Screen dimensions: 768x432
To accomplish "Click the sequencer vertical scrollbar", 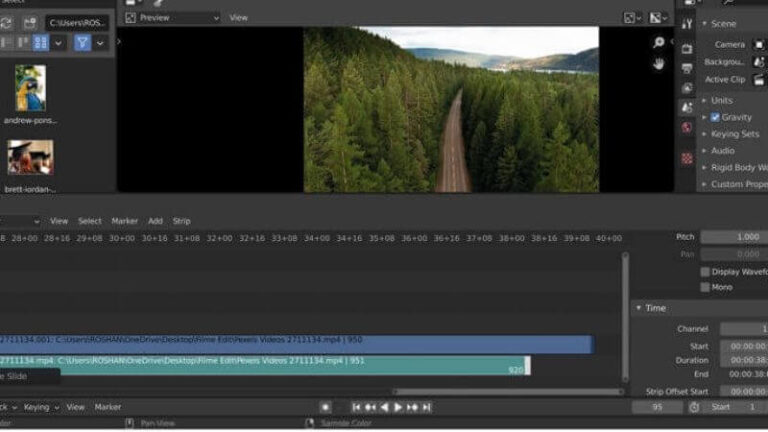I will (x=625, y=317).
